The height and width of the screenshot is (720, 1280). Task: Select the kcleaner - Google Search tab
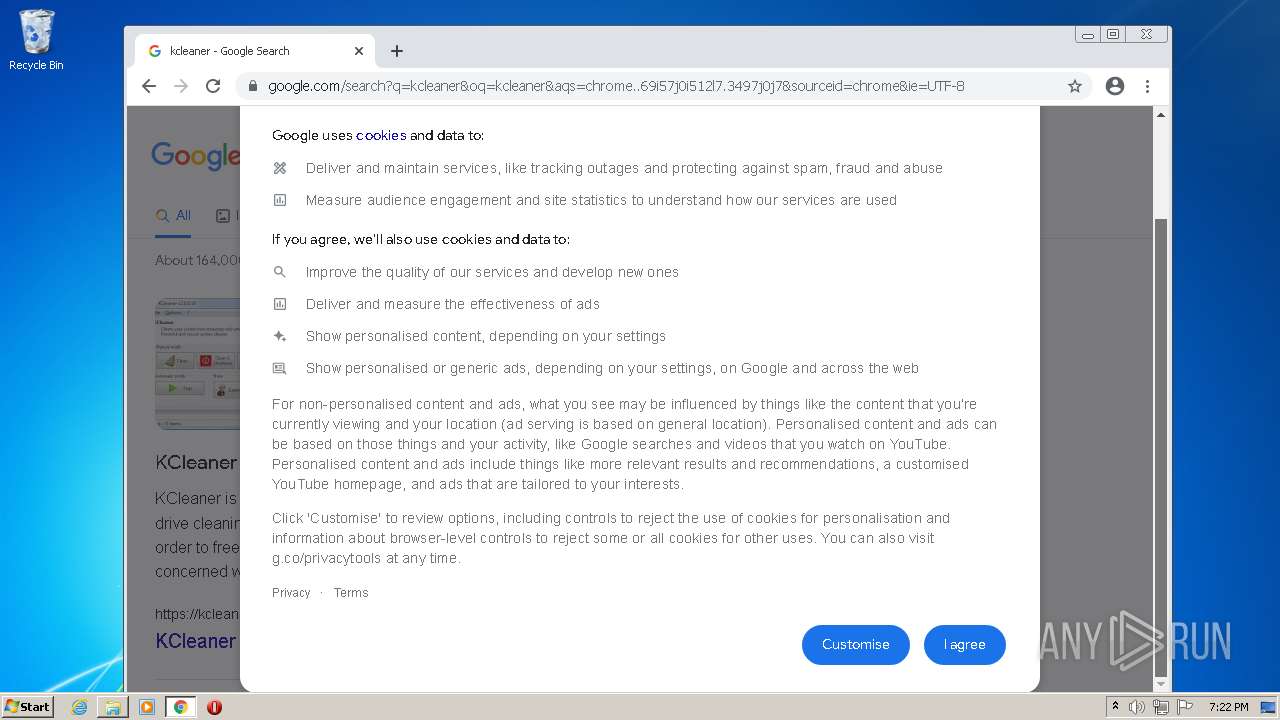click(x=255, y=51)
